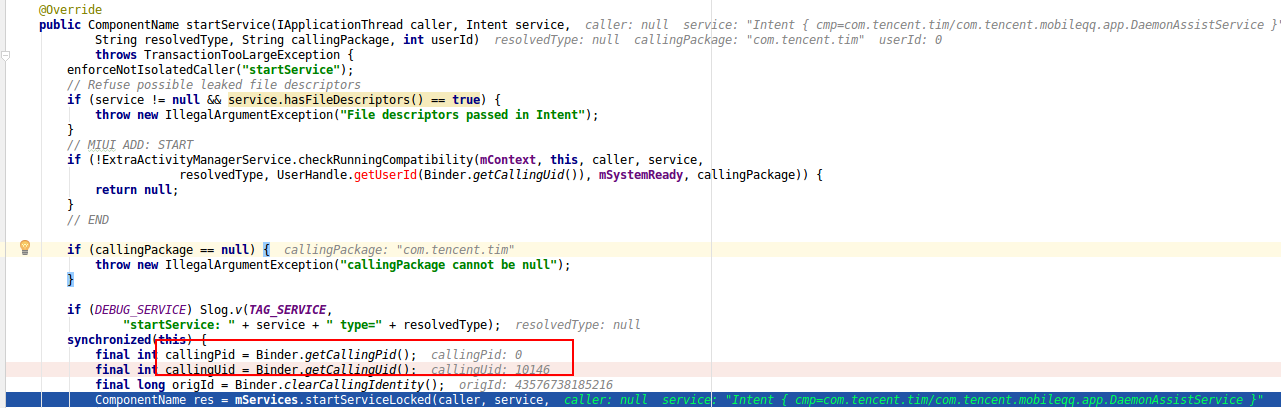Click TransactionTooLargeException in the throws clause
1281x408 pixels.
240,54
